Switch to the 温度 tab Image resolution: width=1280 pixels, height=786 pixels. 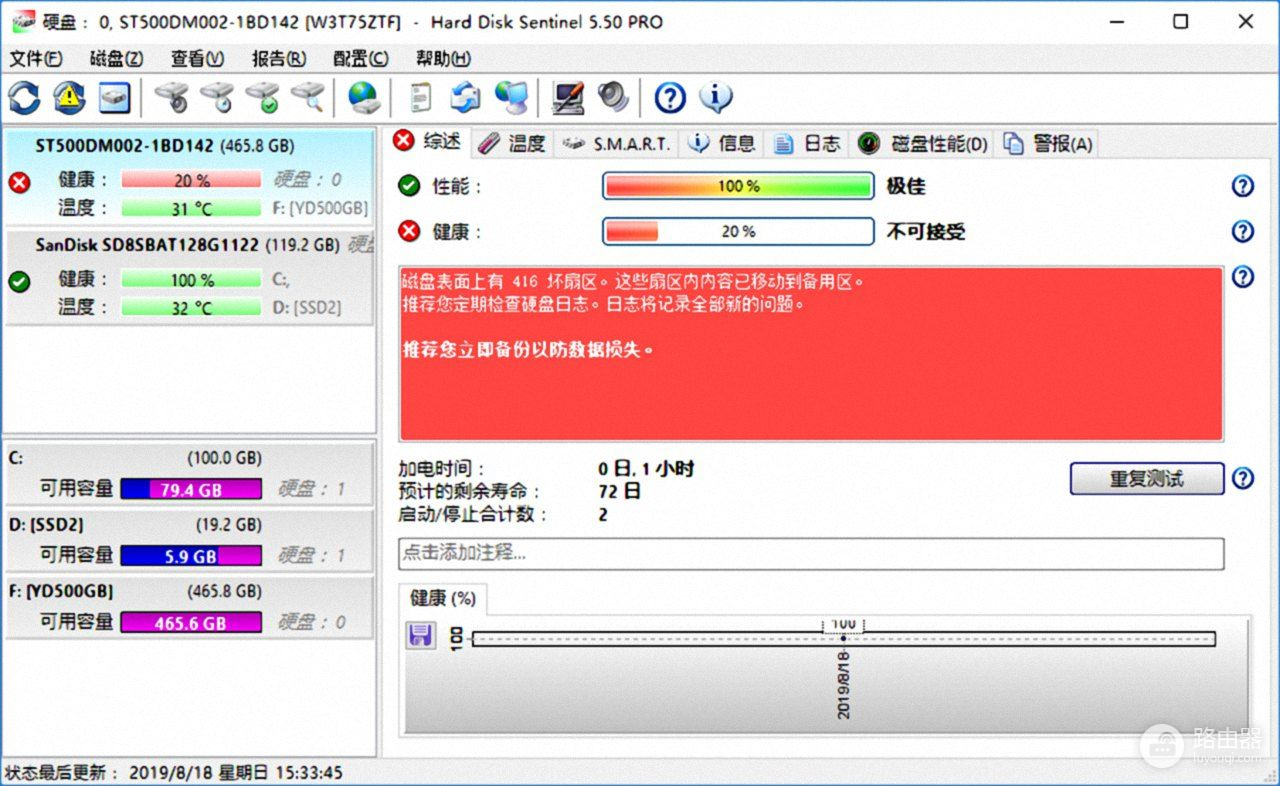(x=512, y=143)
